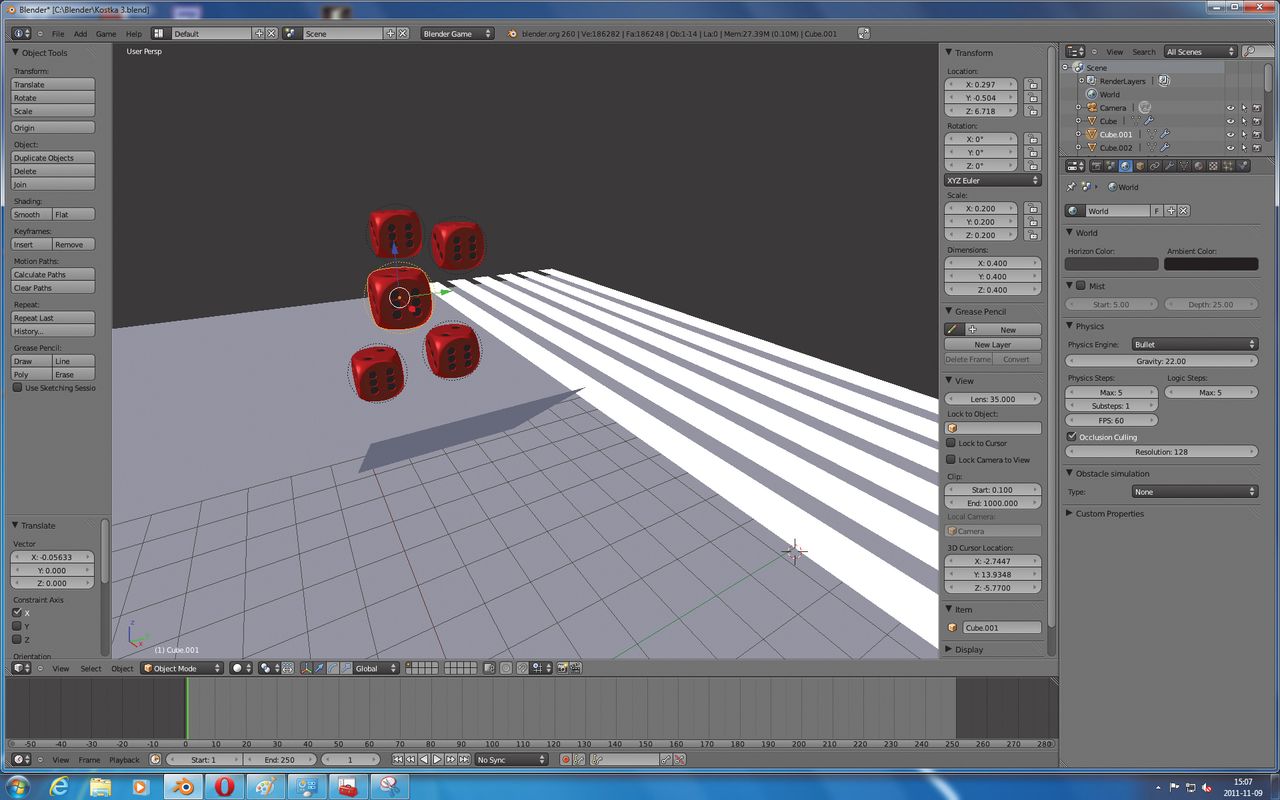Open the Windows Start menu
1280x800 pixels.
17,786
